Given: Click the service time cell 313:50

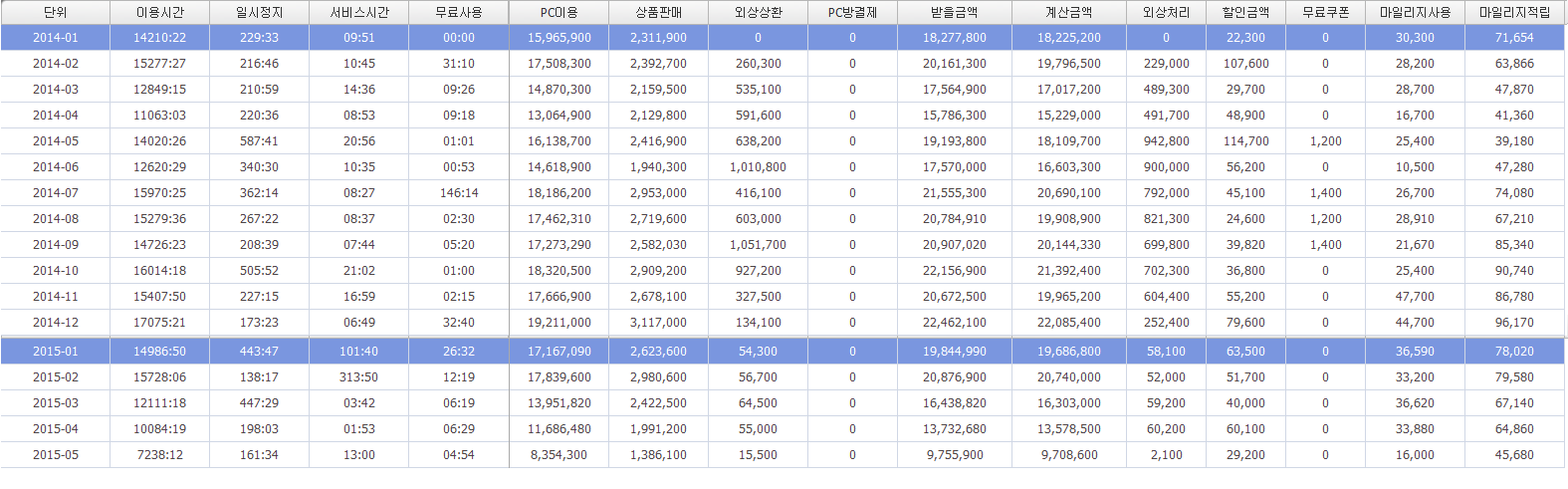Looking at the screenshot, I should (x=359, y=377).
